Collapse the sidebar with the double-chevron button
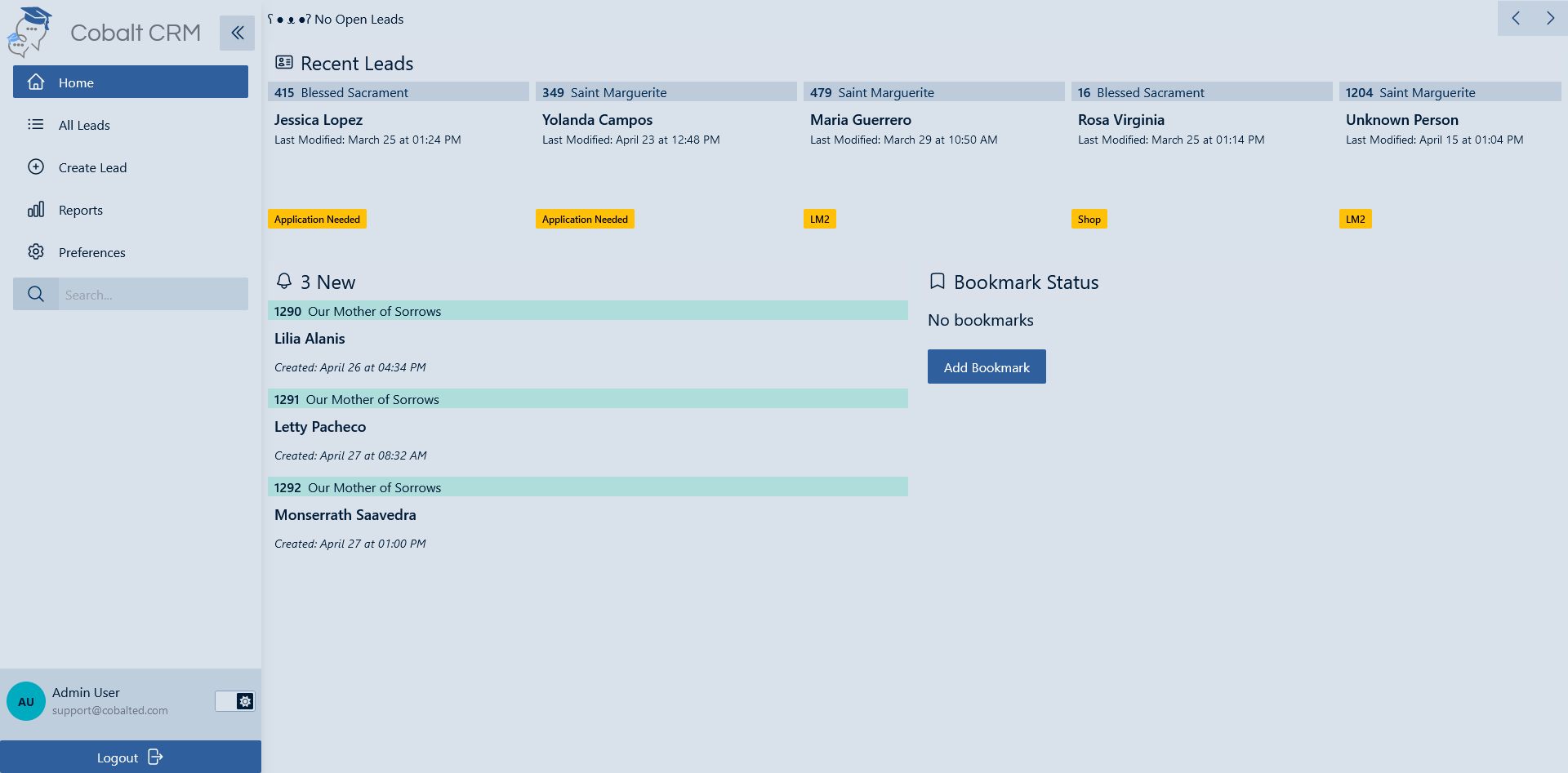The width and height of the screenshot is (1568, 773). 237,33
